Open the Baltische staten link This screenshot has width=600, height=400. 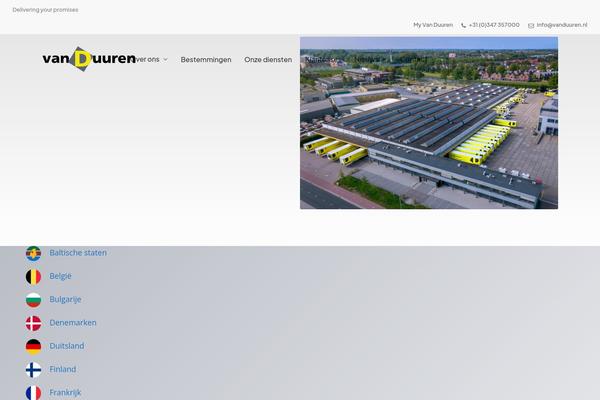[78, 253]
